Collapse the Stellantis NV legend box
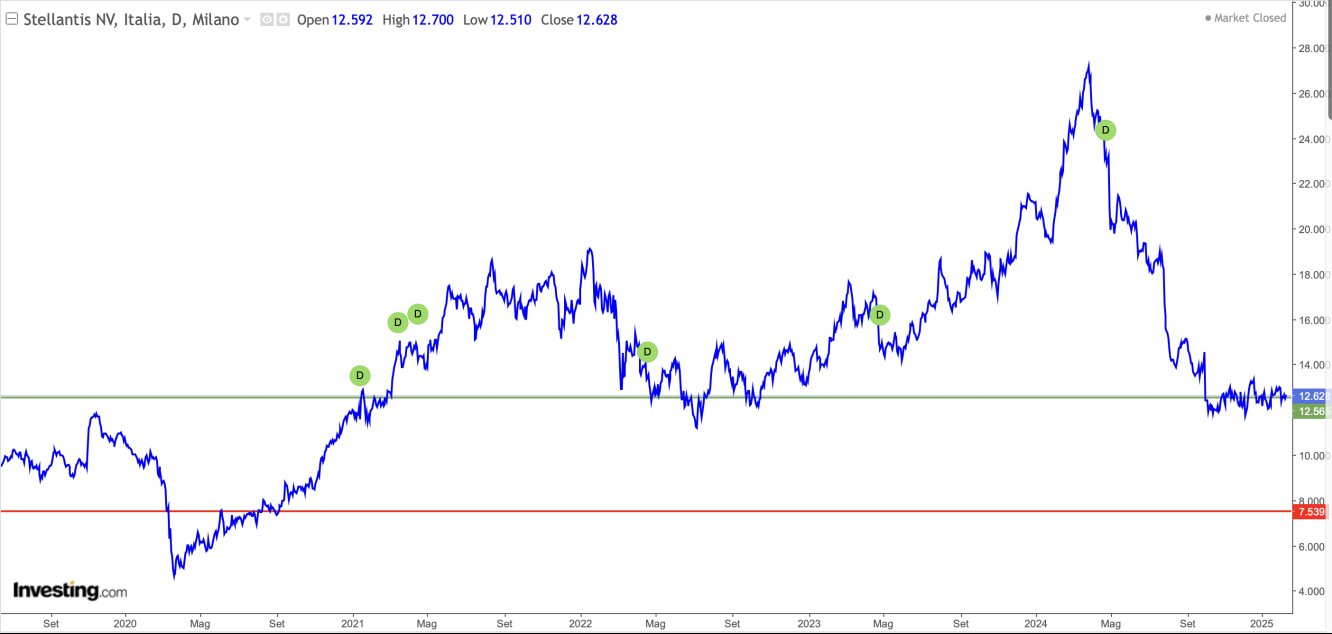 (12, 19)
